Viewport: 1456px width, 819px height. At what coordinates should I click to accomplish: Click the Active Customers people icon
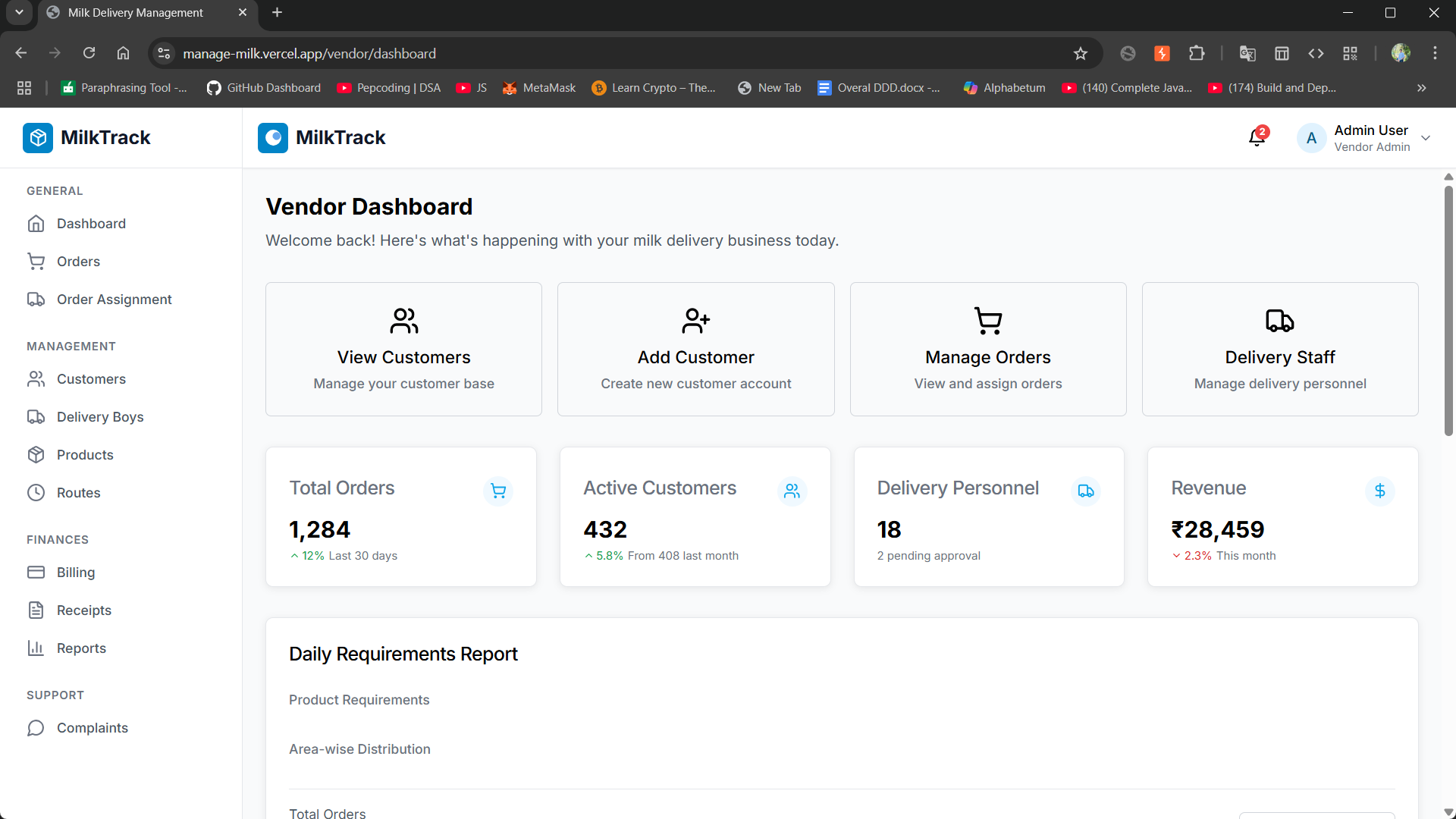(792, 491)
